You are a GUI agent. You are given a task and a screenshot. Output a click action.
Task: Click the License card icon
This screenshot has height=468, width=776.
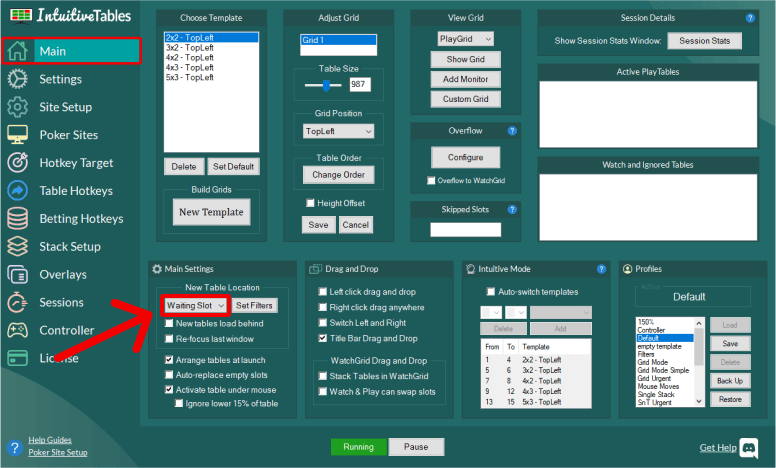click(18, 358)
